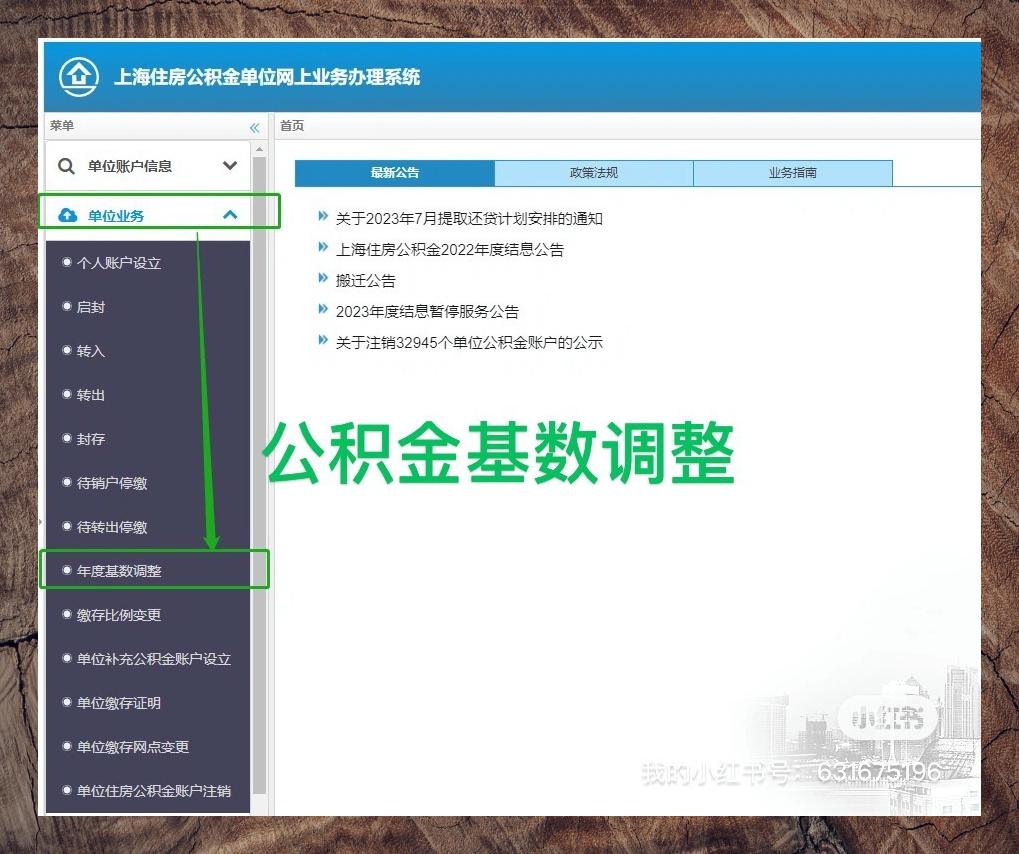Click the housing fund house logo icon

coord(79,76)
